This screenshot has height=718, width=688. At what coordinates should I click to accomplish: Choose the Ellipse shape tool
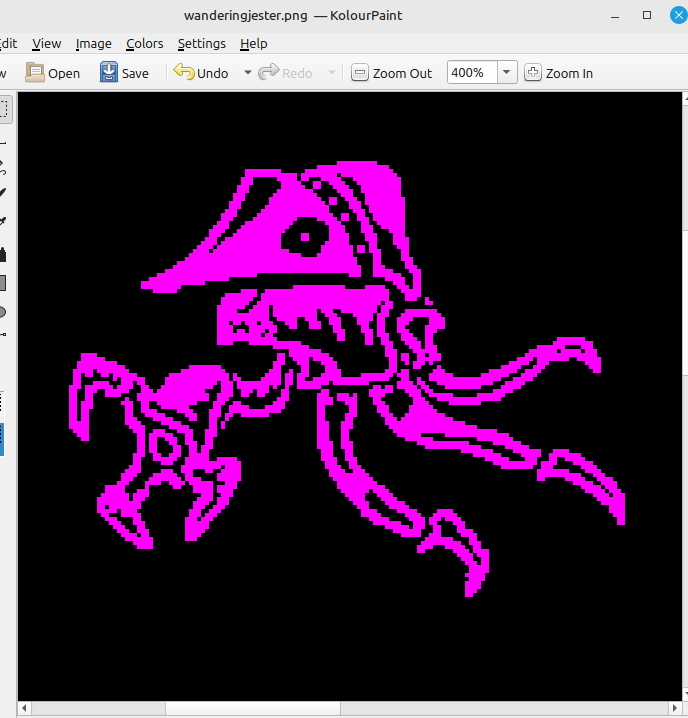click(x=3, y=311)
